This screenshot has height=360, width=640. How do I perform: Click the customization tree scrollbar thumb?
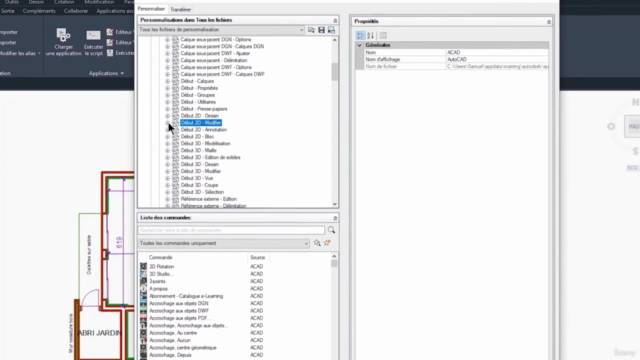coord(335,72)
